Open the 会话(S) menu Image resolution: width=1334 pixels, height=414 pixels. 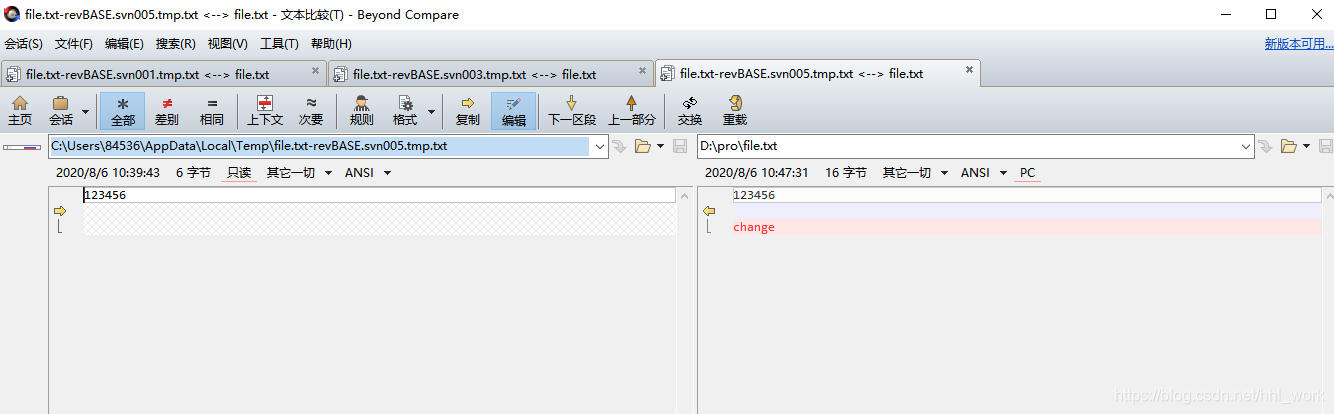[x=24, y=44]
